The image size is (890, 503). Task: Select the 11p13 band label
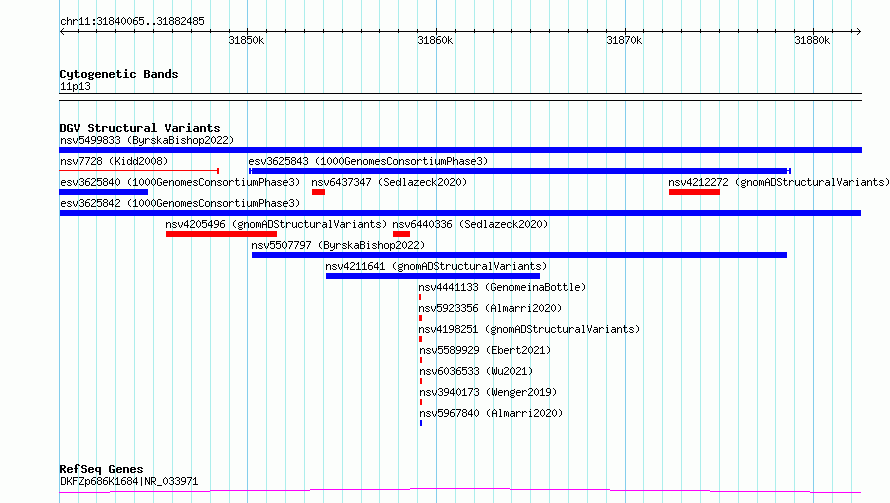(75, 86)
